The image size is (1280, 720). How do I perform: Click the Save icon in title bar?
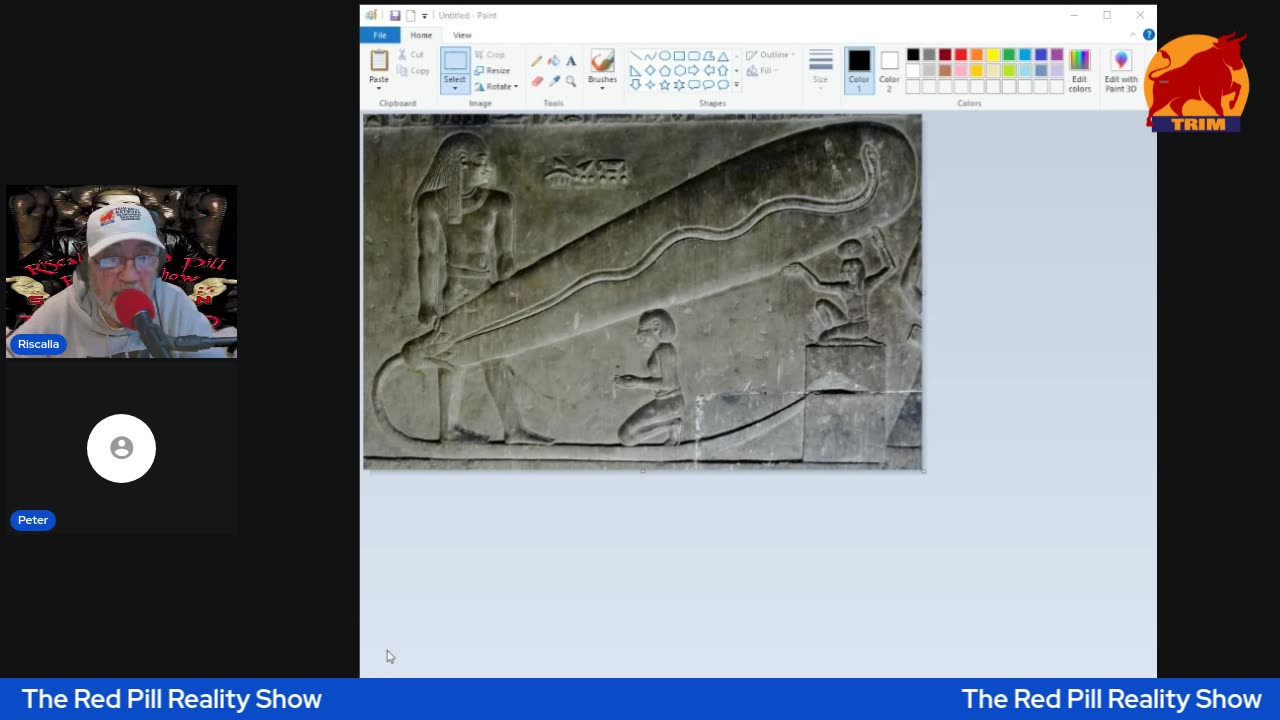pyautogui.click(x=395, y=15)
